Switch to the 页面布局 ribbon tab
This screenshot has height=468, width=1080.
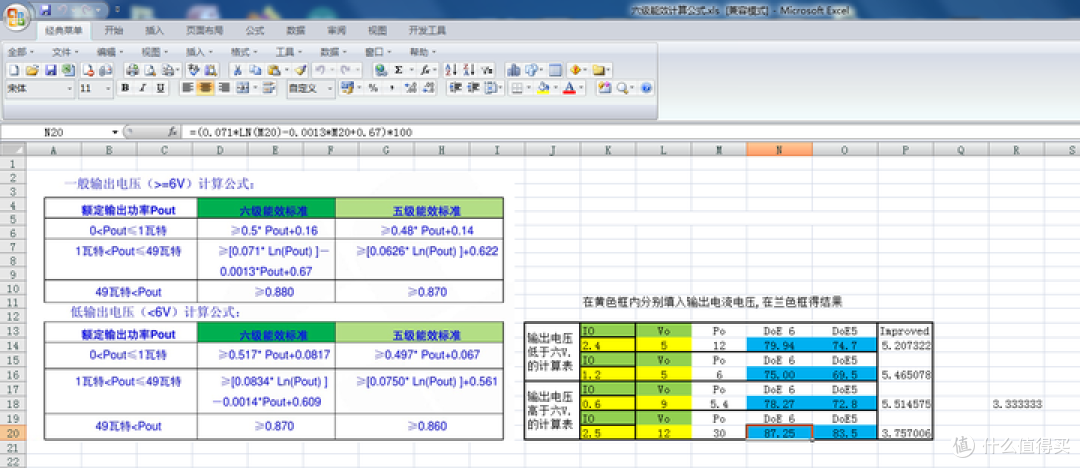click(x=205, y=30)
